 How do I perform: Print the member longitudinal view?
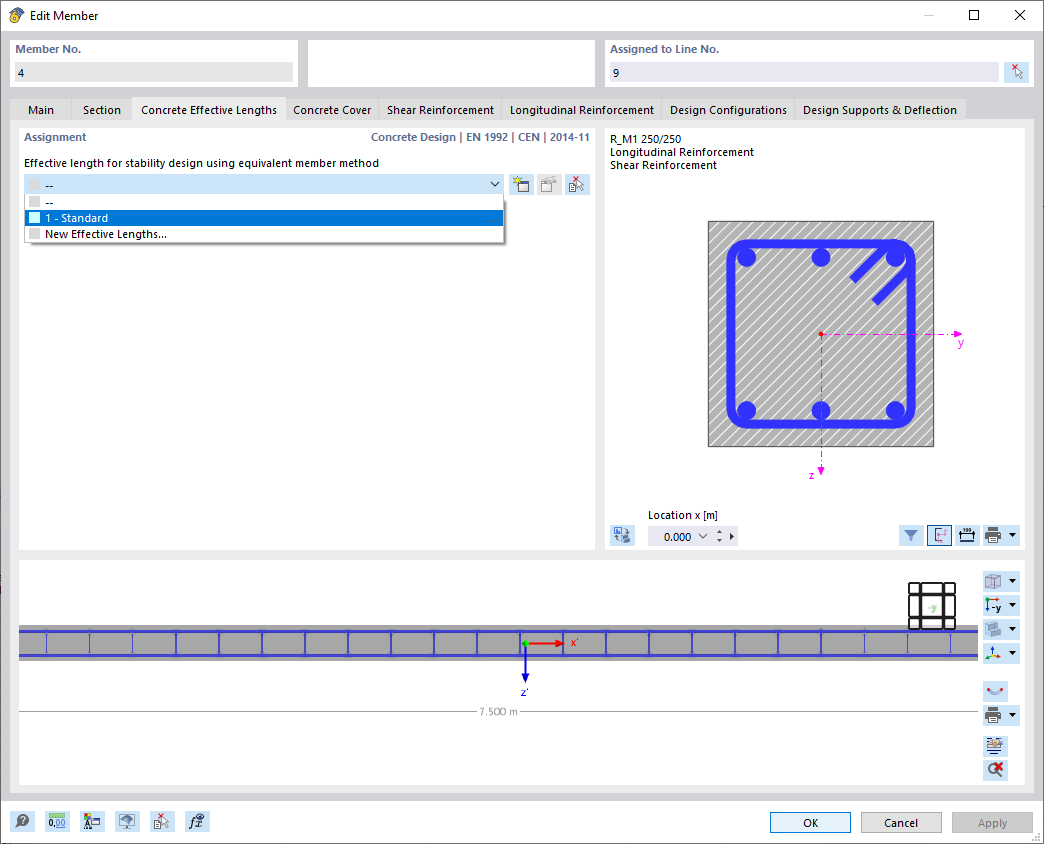coord(993,716)
